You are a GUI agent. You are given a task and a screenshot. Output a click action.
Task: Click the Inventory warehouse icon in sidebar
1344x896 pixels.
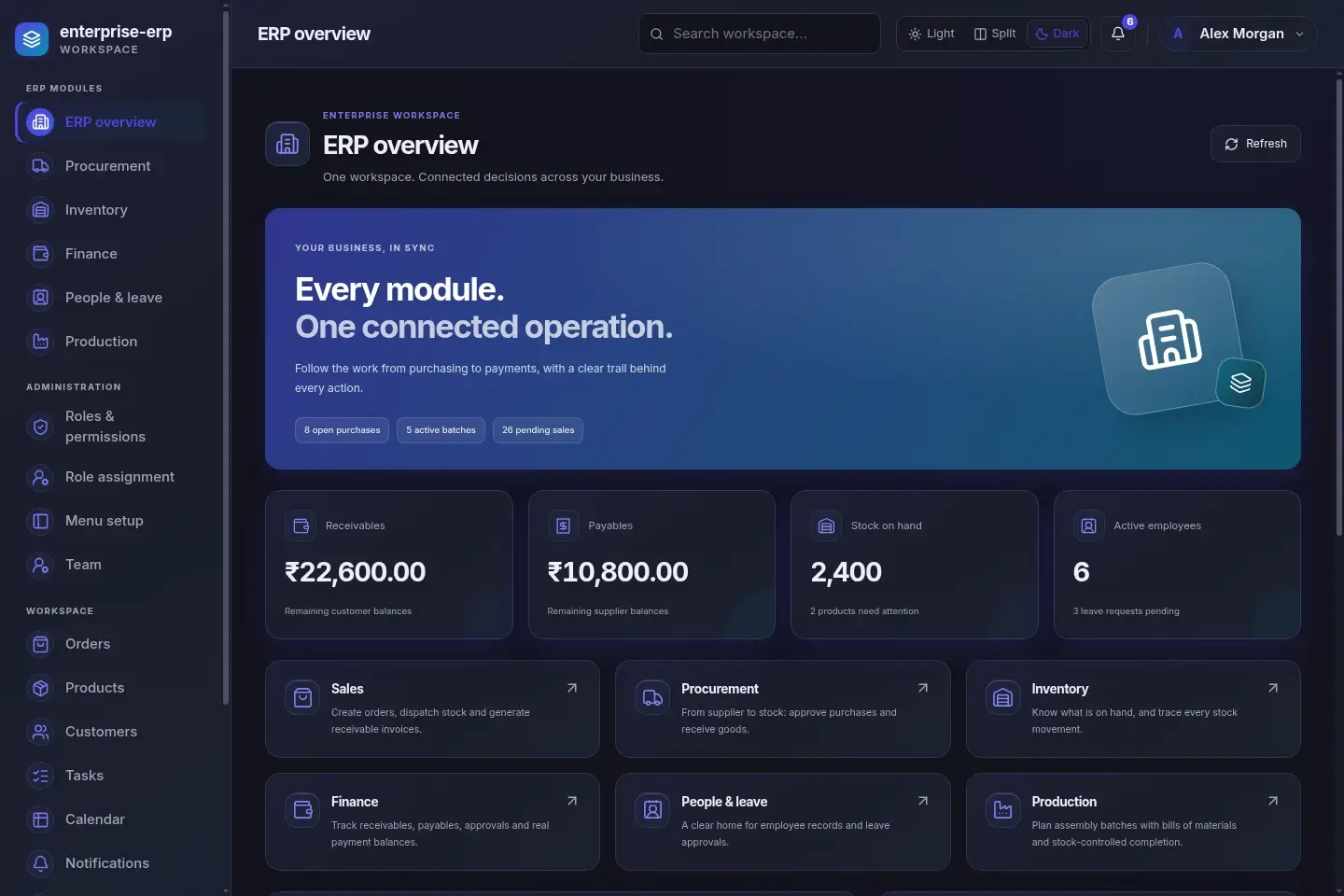click(x=40, y=210)
